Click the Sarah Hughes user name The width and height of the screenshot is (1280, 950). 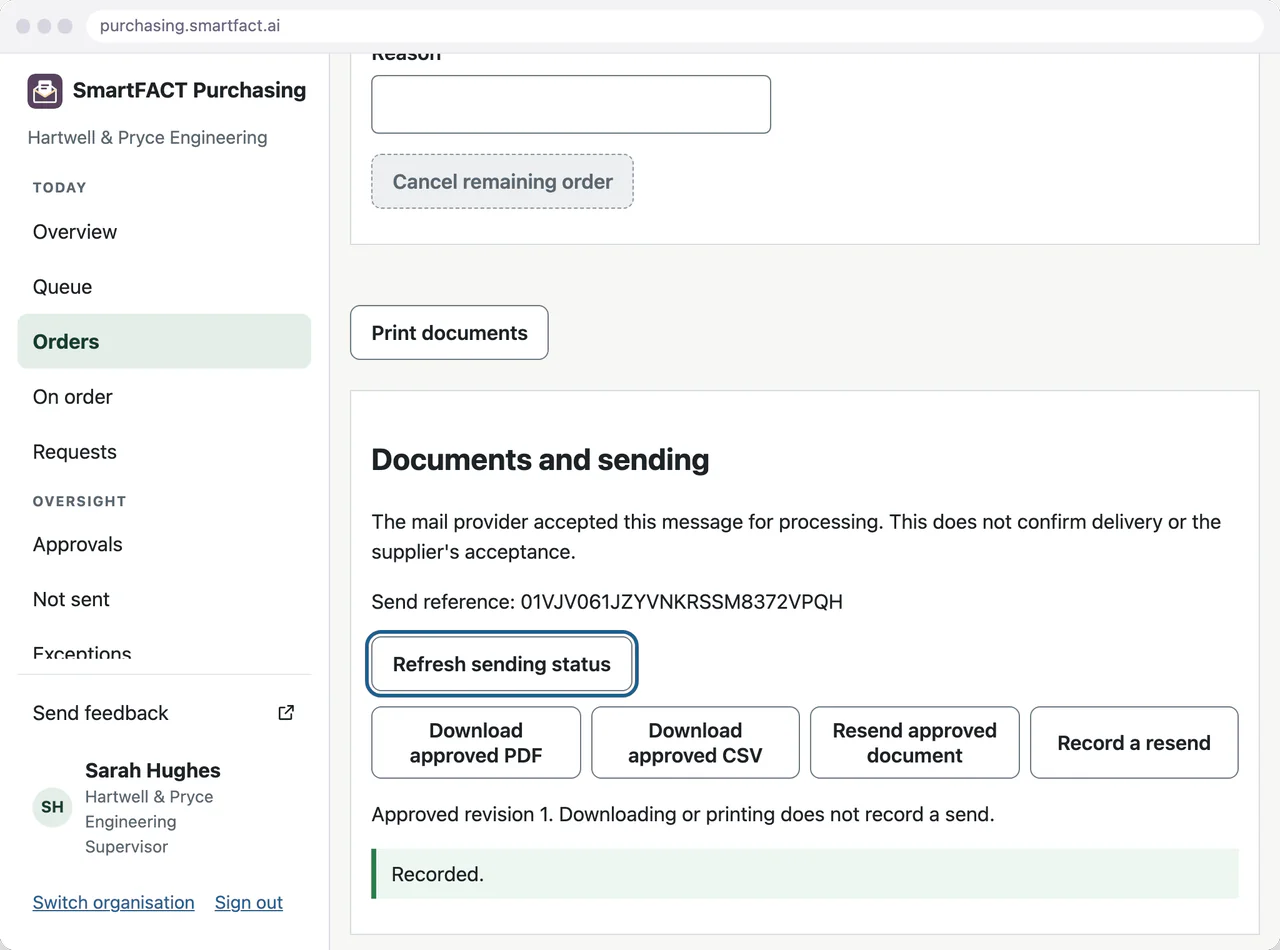(x=153, y=771)
